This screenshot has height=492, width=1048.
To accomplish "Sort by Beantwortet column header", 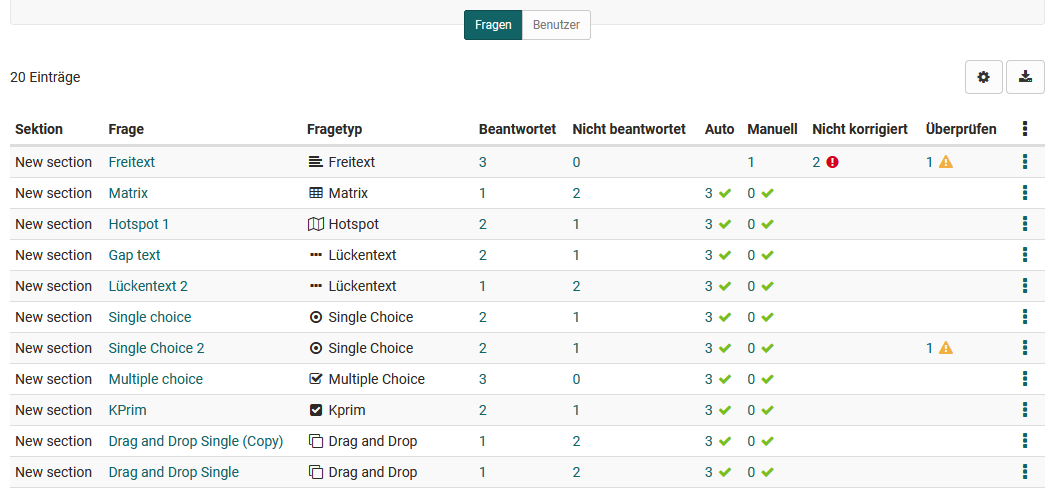I will (x=517, y=129).
